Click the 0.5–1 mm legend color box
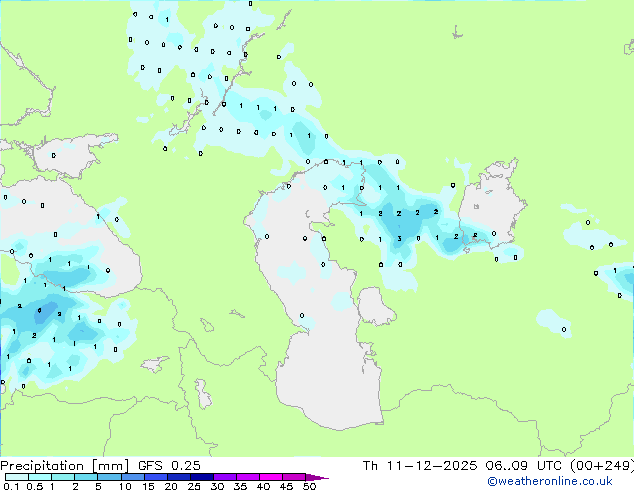The image size is (634, 490). 40,477
